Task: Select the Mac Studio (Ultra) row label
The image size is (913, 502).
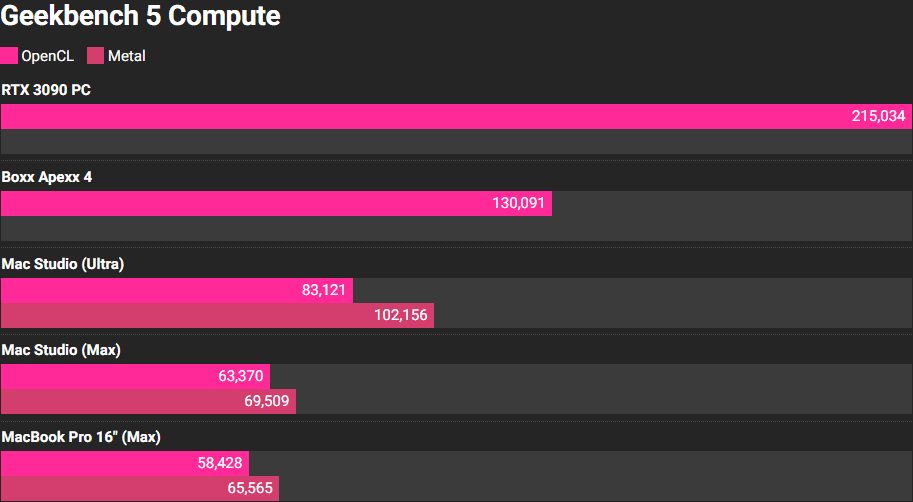Action: click(63, 264)
